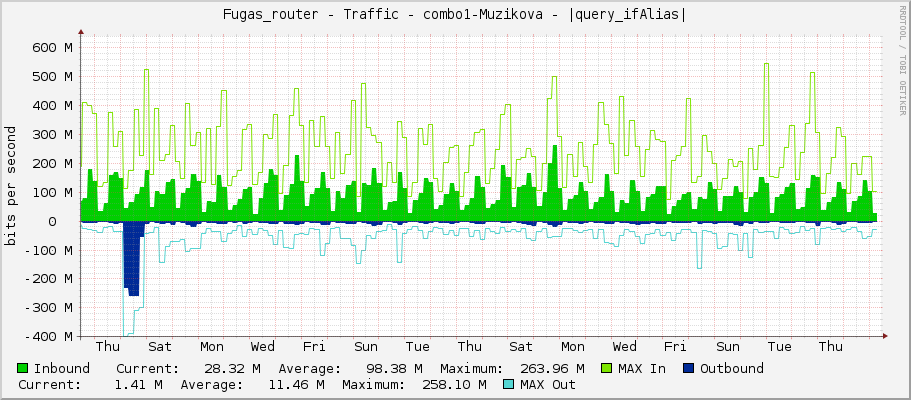The height and width of the screenshot is (400, 911).
Task: Click the '400 M' positive y-axis label
Action: [51, 106]
